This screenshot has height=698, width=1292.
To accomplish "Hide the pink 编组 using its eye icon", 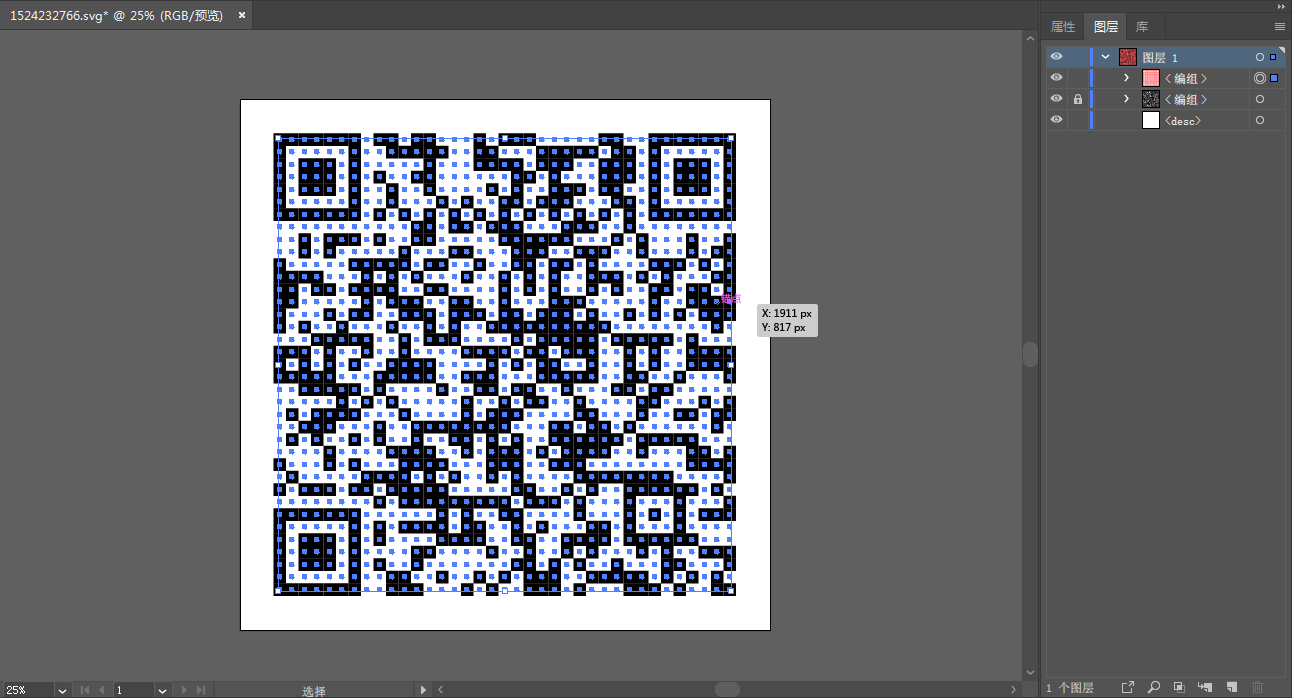I will [1057, 78].
